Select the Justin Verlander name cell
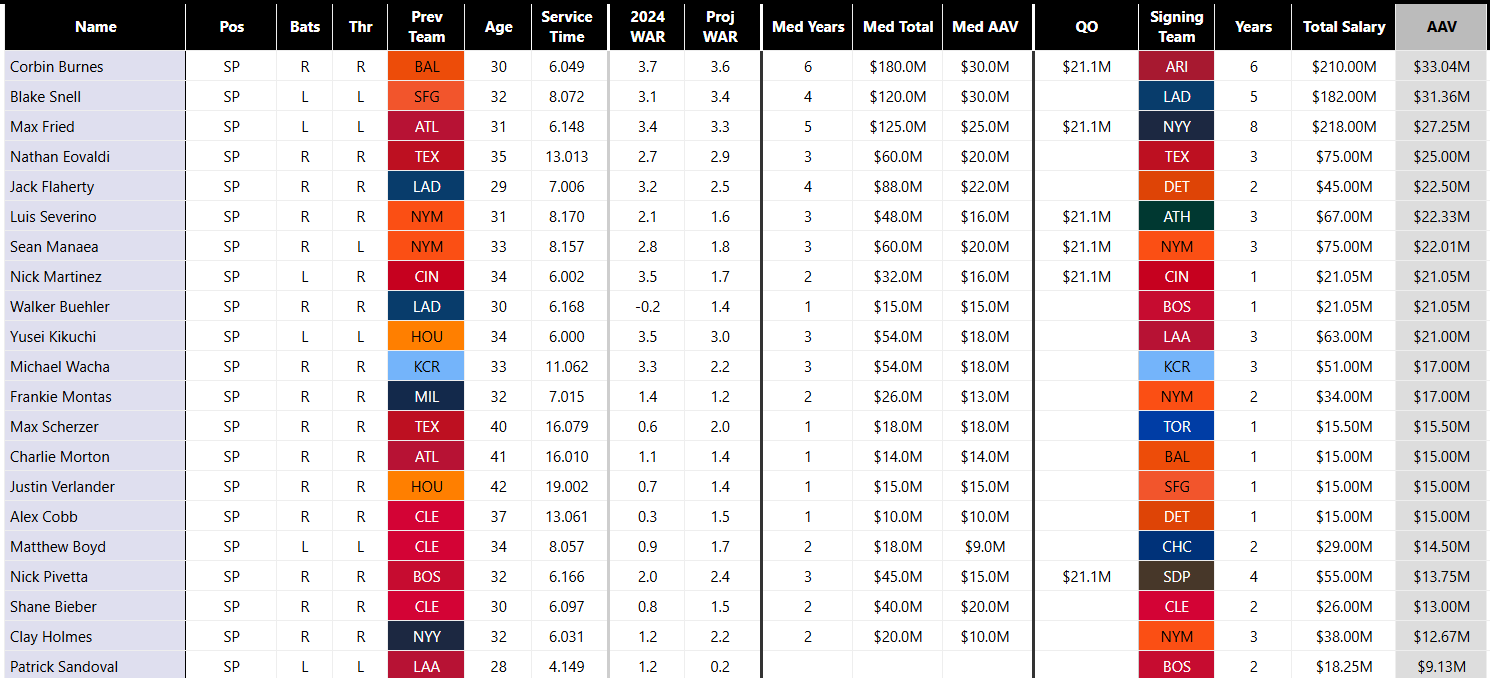 click(x=62, y=487)
